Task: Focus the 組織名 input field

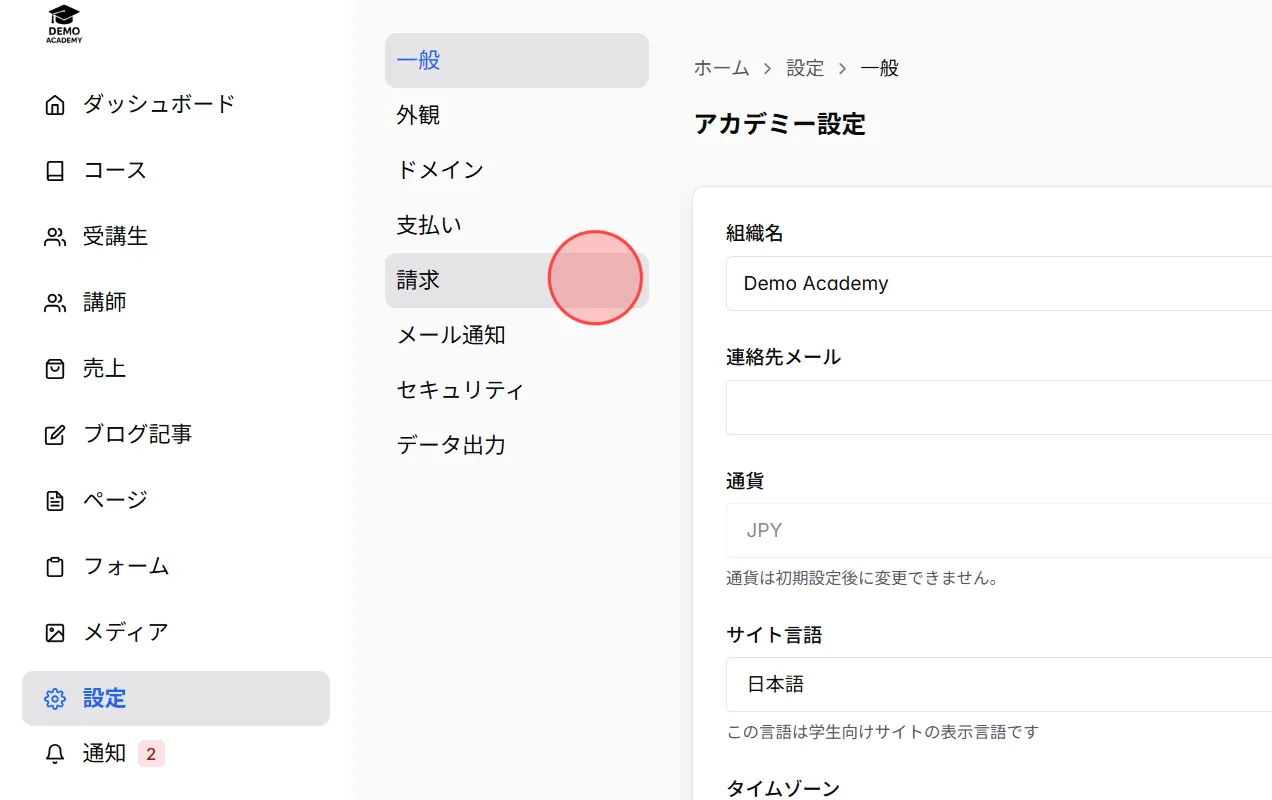Action: 999,283
